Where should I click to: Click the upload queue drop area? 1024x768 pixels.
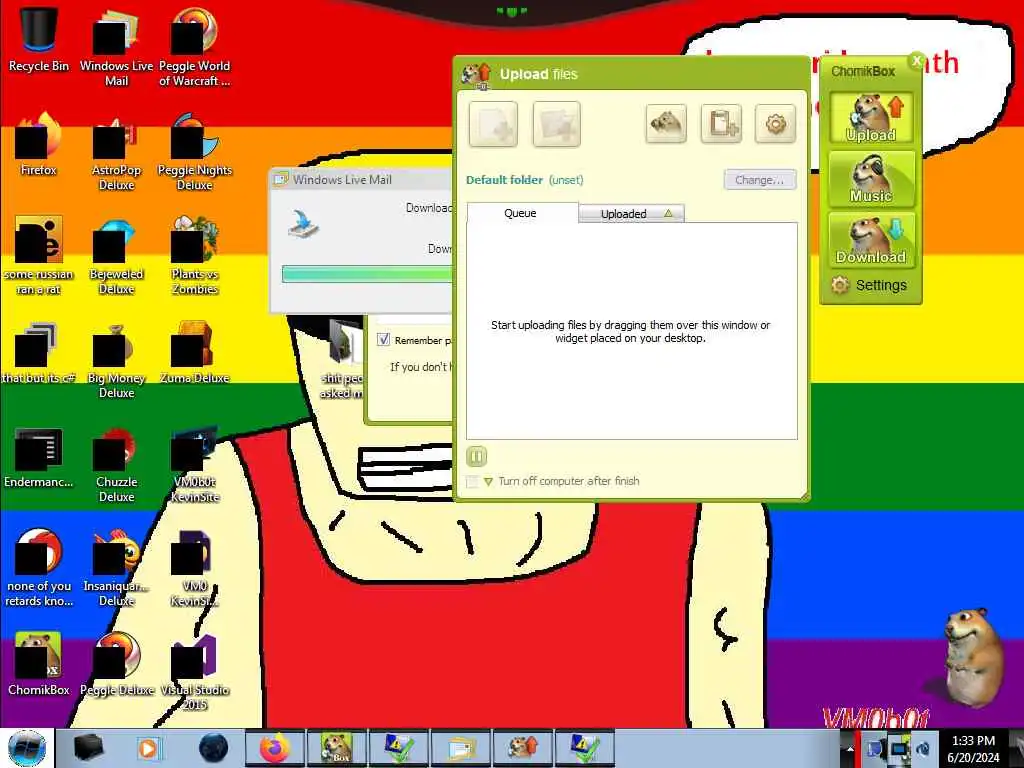pos(632,331)
